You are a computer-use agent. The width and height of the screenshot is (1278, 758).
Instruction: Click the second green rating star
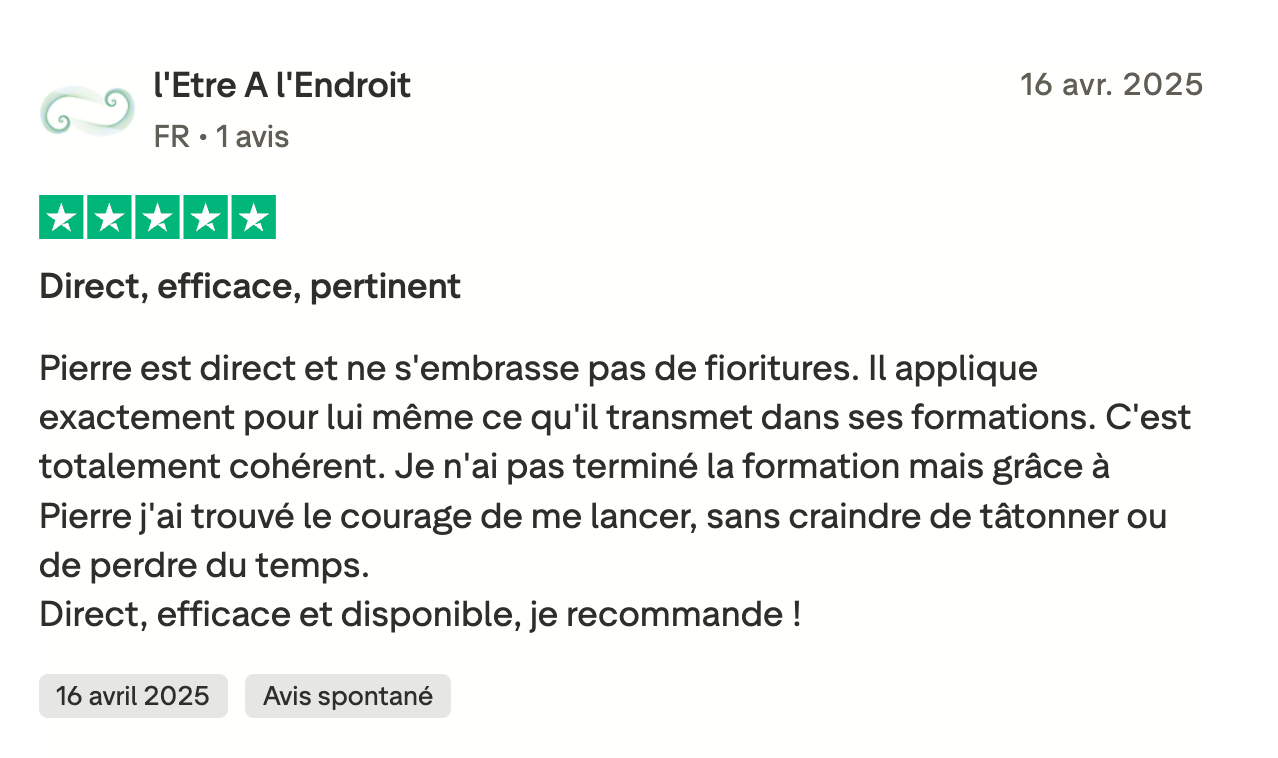point(110,217)
